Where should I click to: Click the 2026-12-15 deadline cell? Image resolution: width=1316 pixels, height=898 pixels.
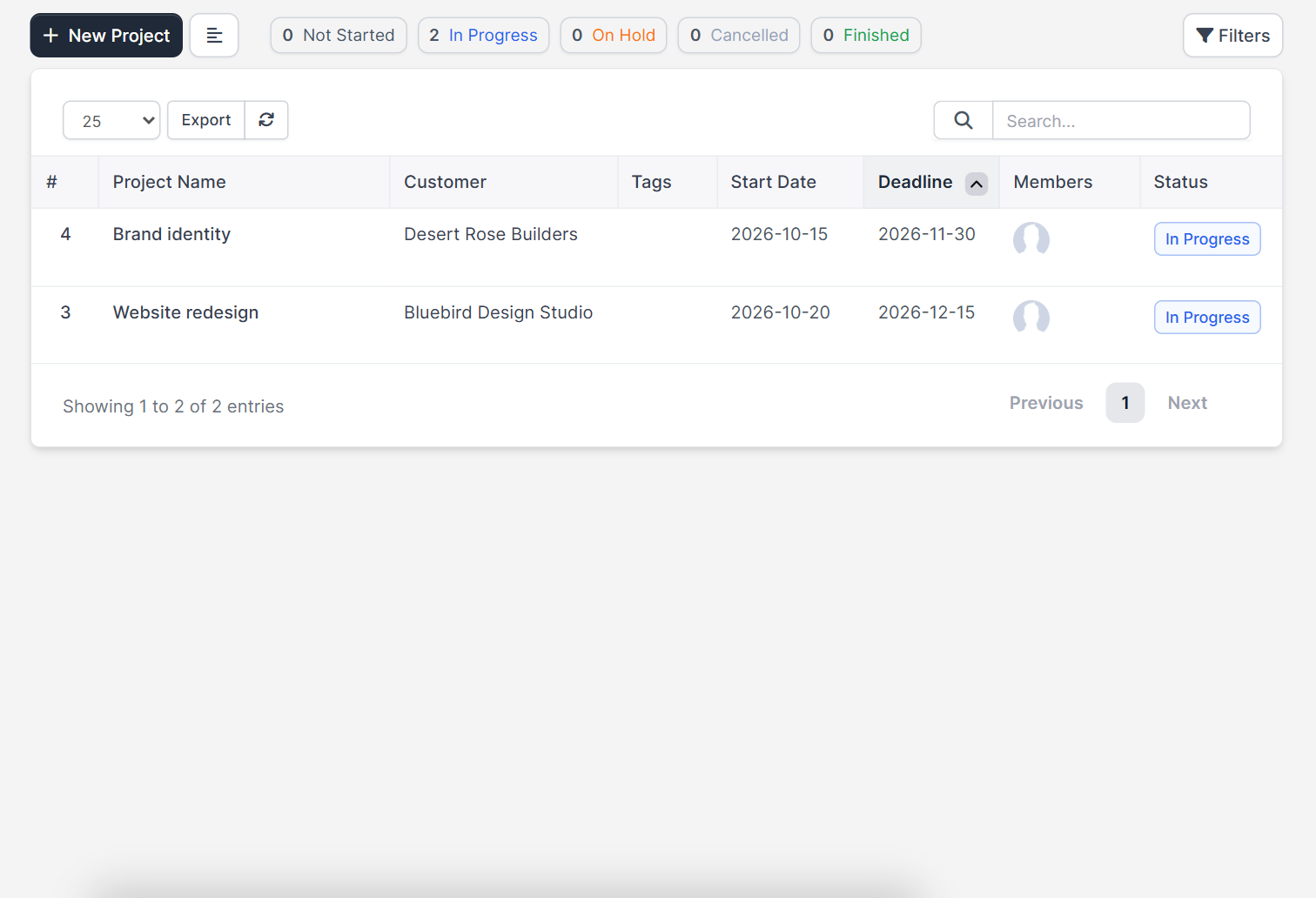(x=927, y=312)
